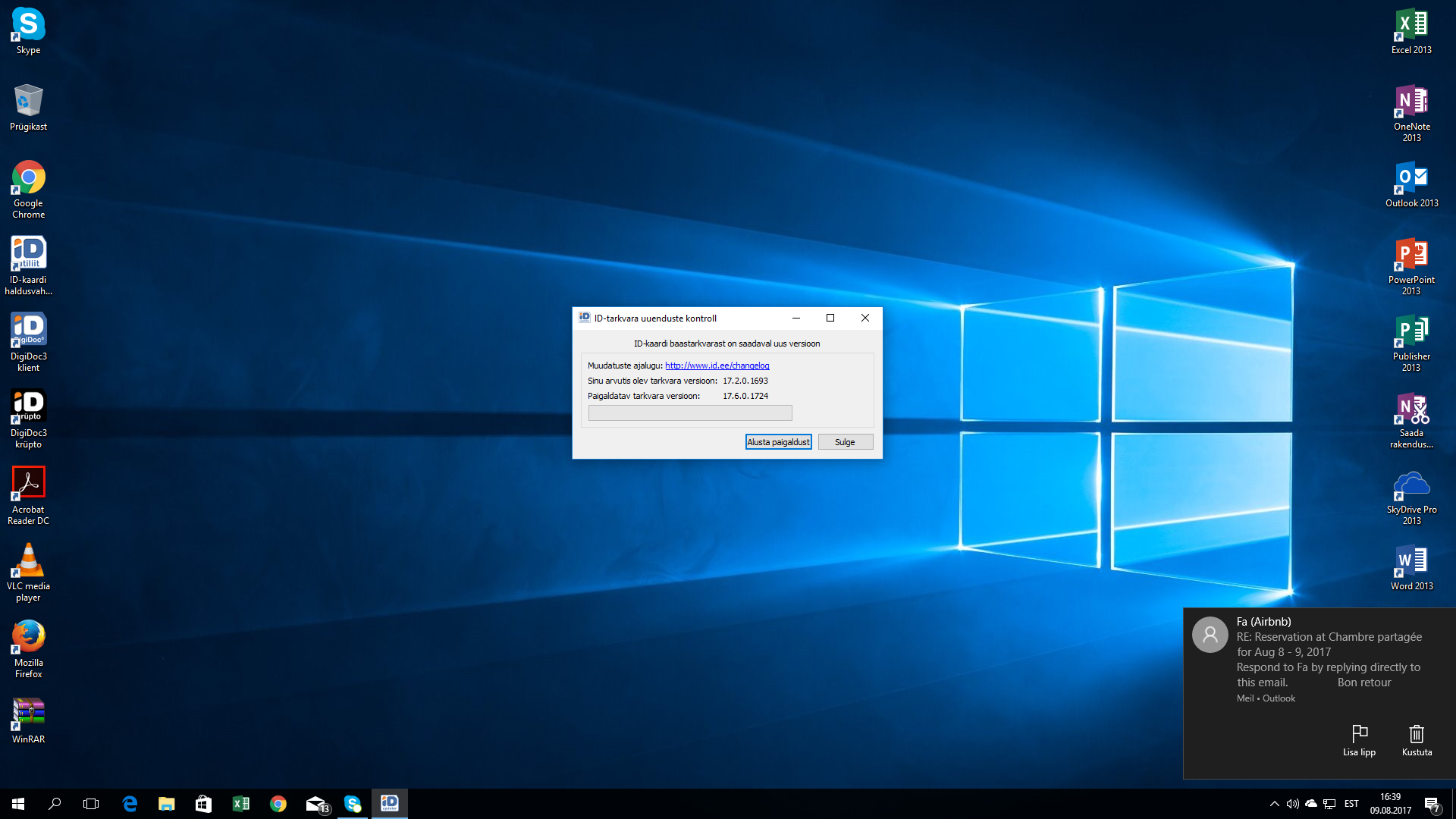This screenshot has width=1456, height=819.
Task: Switch EST keyboard language indicator
Action: [1351, 804]
